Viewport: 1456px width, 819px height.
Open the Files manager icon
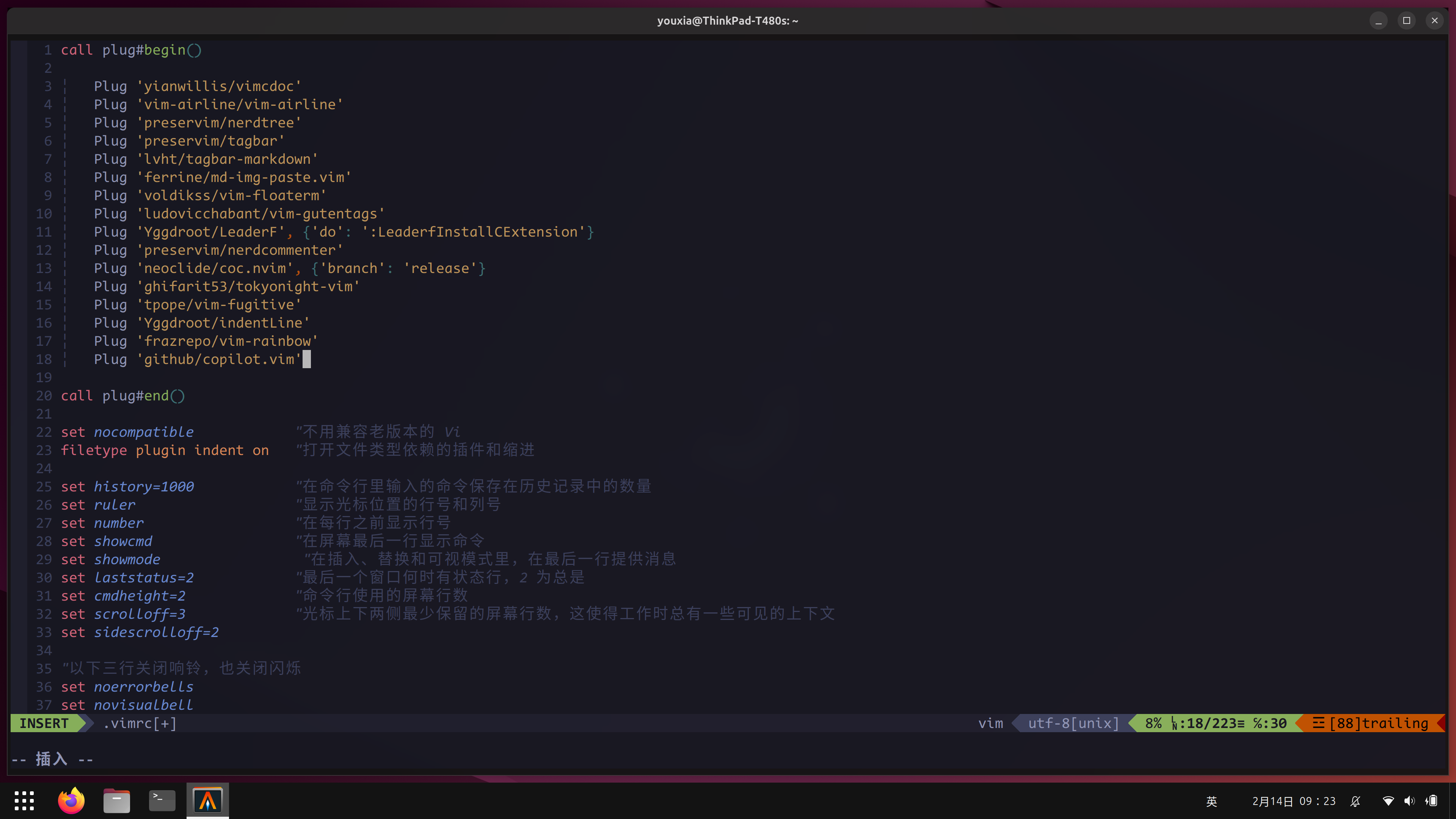click(116, 800)
